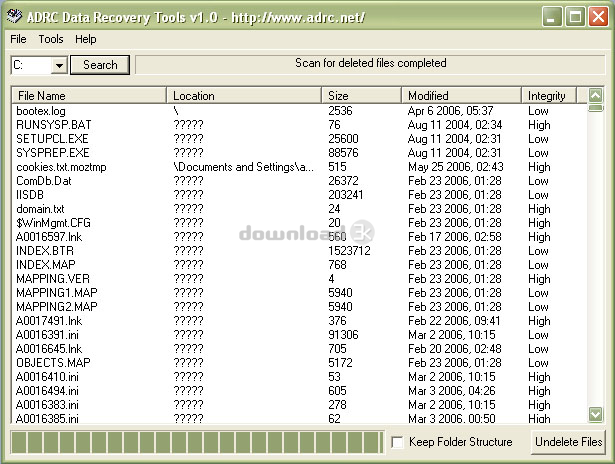Select the ComDb.Dat file
Image resolution: width=615 pixels, height=464 pixels.
click(x=44, y=181)
